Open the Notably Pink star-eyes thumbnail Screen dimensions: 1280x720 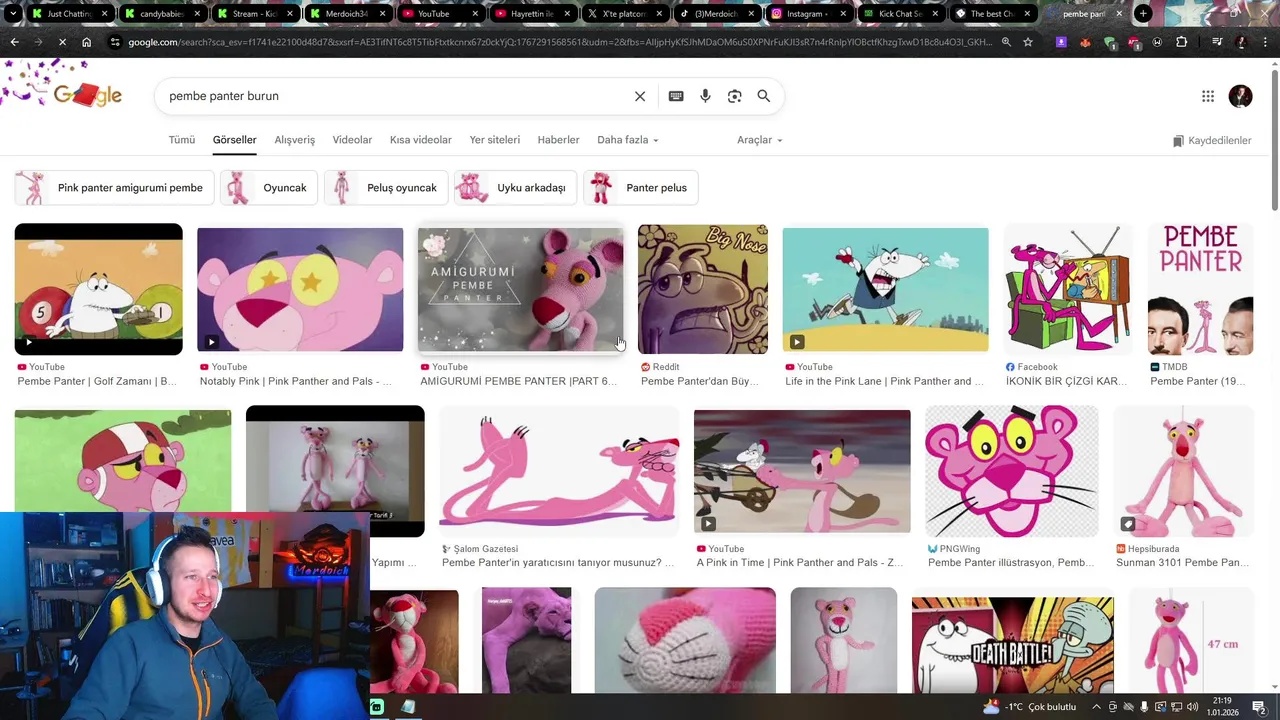click(x=300, y=290)
